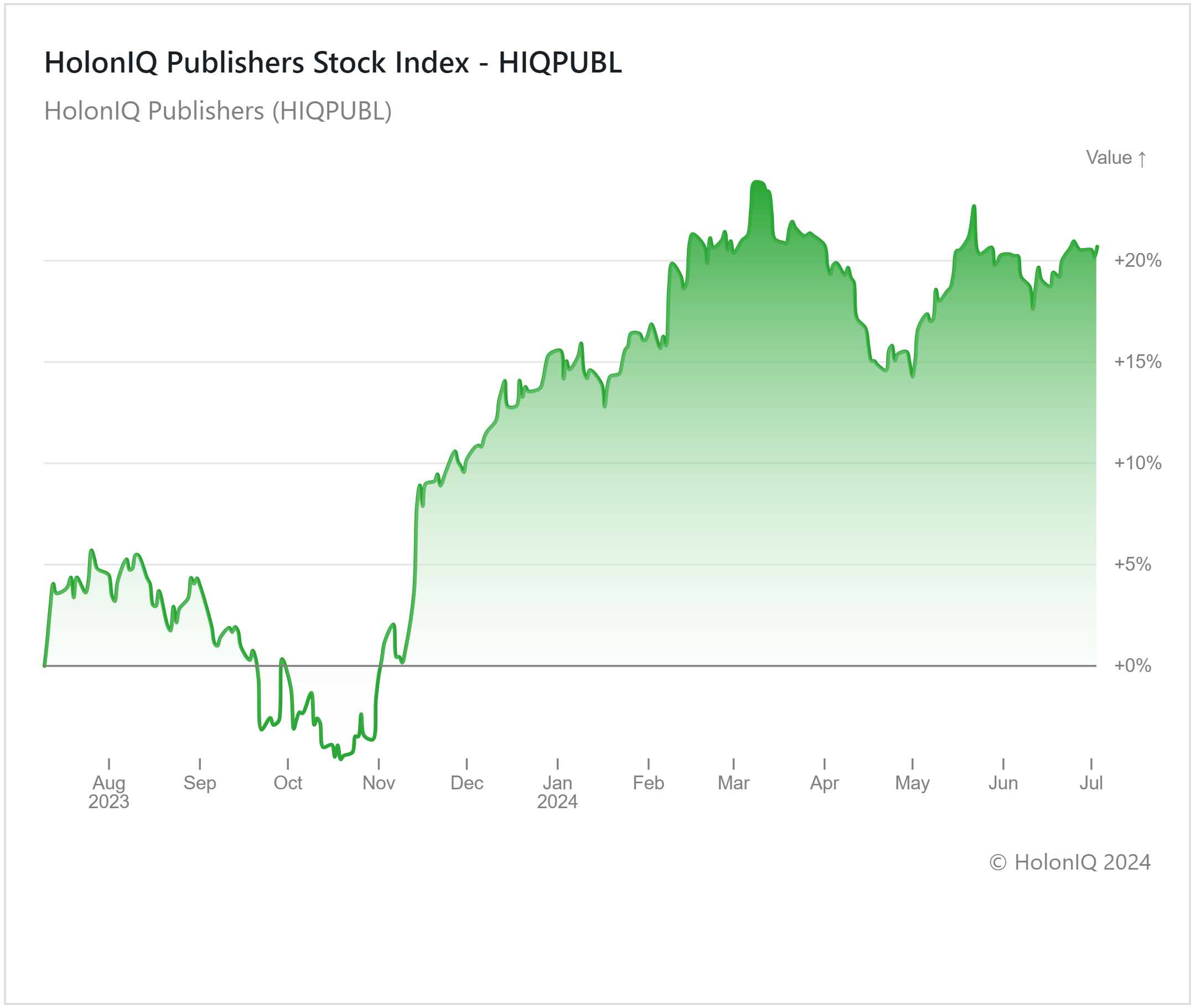This screenshot has width=1195, height=1008.
Task: Click the chart title HolonIQ Publishers Stock Index
Action: coord(333,63)
